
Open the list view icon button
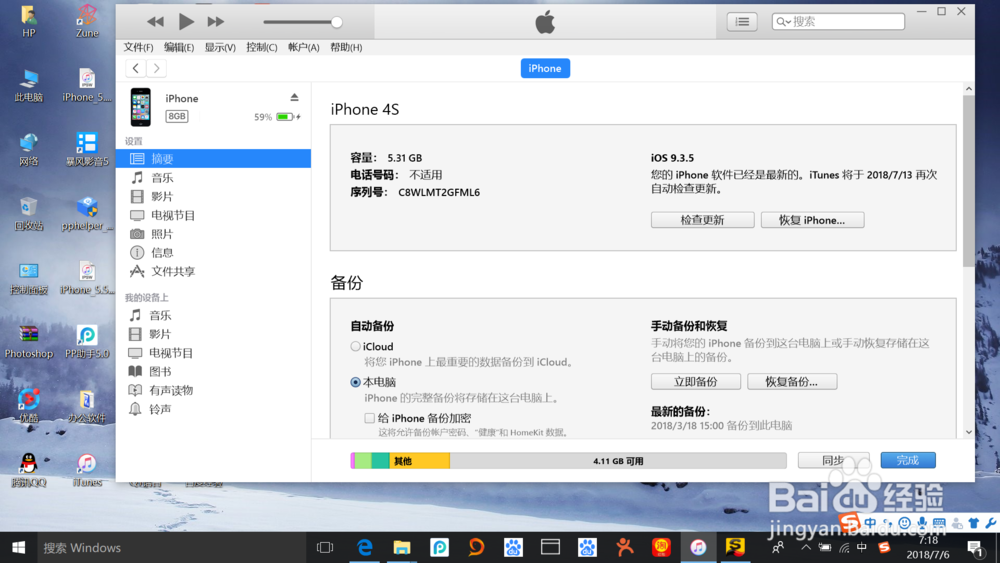pos(742,22)
